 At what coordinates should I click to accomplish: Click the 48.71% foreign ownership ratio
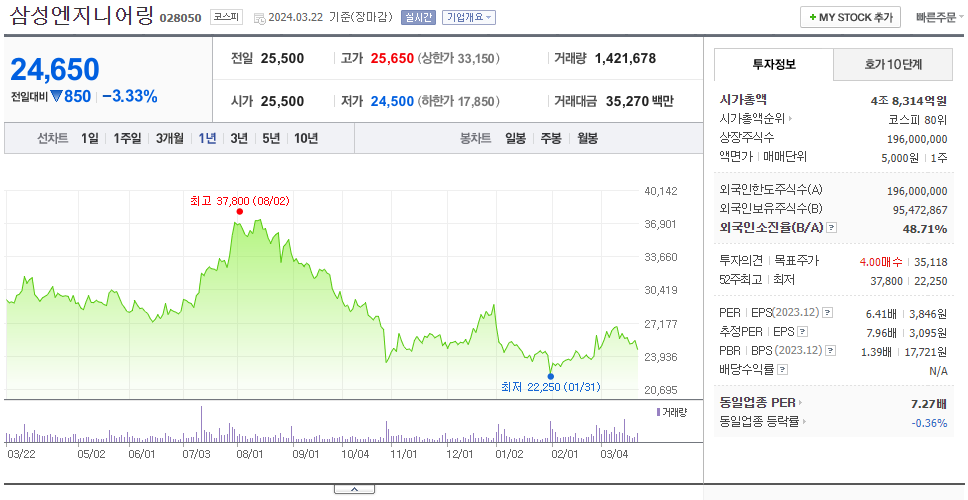click(x=925, y=229)
